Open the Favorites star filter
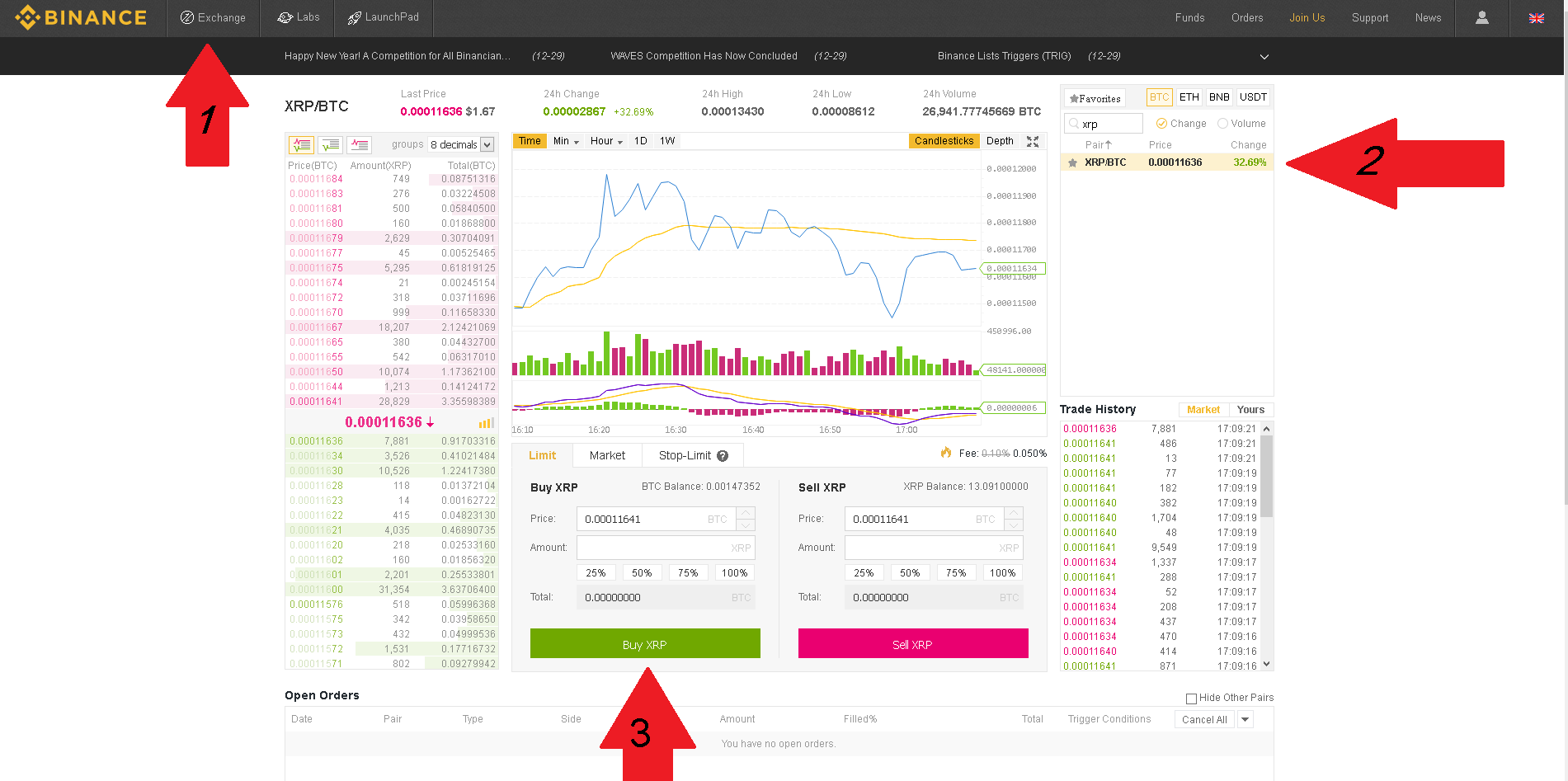The width and height of the screenshot is (1568, 781). pyautogui.click(x=1095, y=98)
